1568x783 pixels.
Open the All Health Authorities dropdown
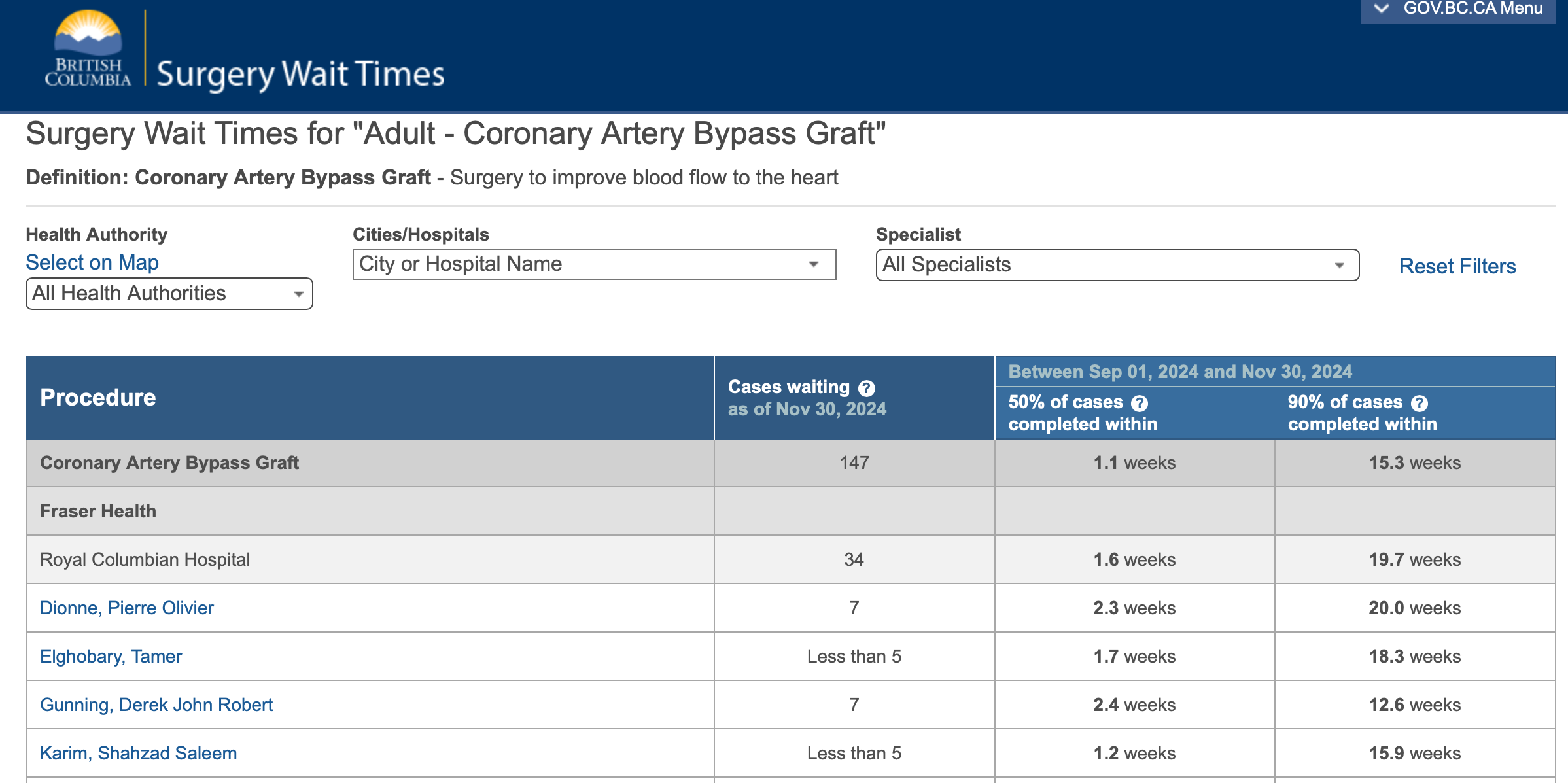(x=300, y=294)
